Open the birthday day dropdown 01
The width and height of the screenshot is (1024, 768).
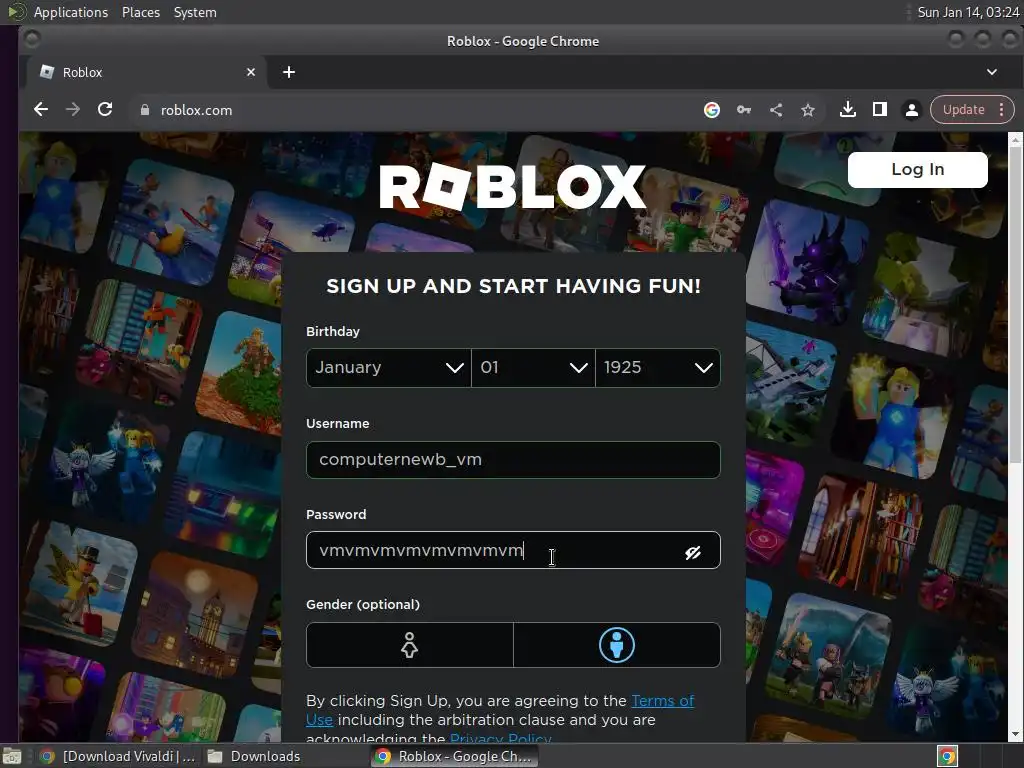point(533,368)
